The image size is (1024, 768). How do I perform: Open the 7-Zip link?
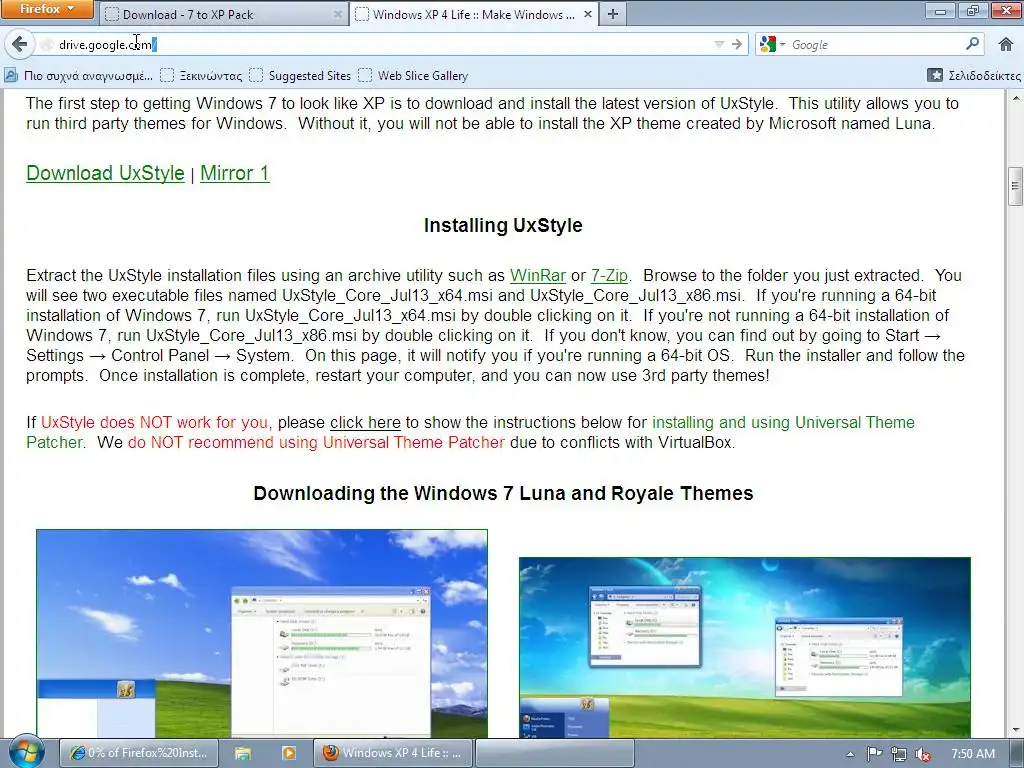point(609,276)
